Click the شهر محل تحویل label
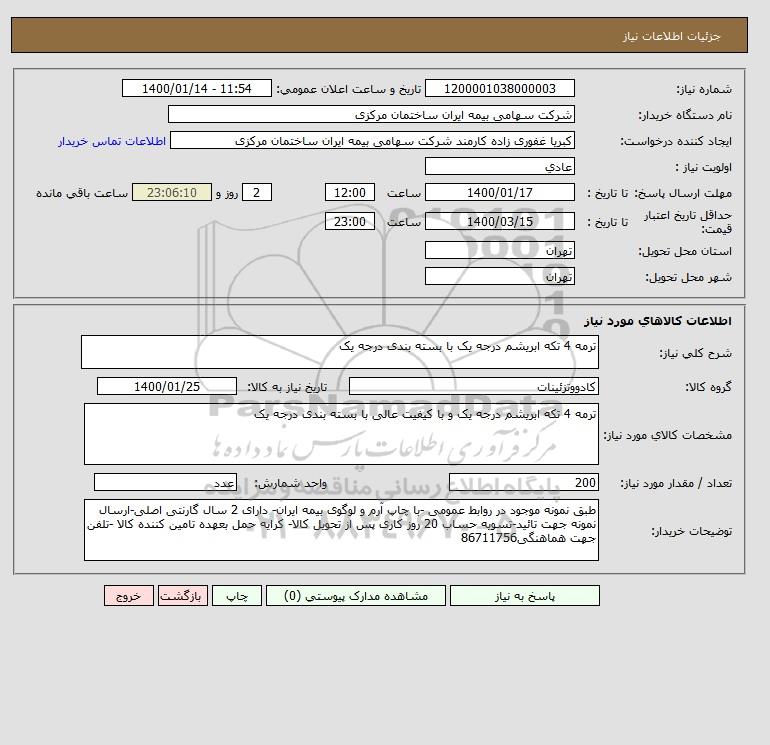 click(688, 277)
